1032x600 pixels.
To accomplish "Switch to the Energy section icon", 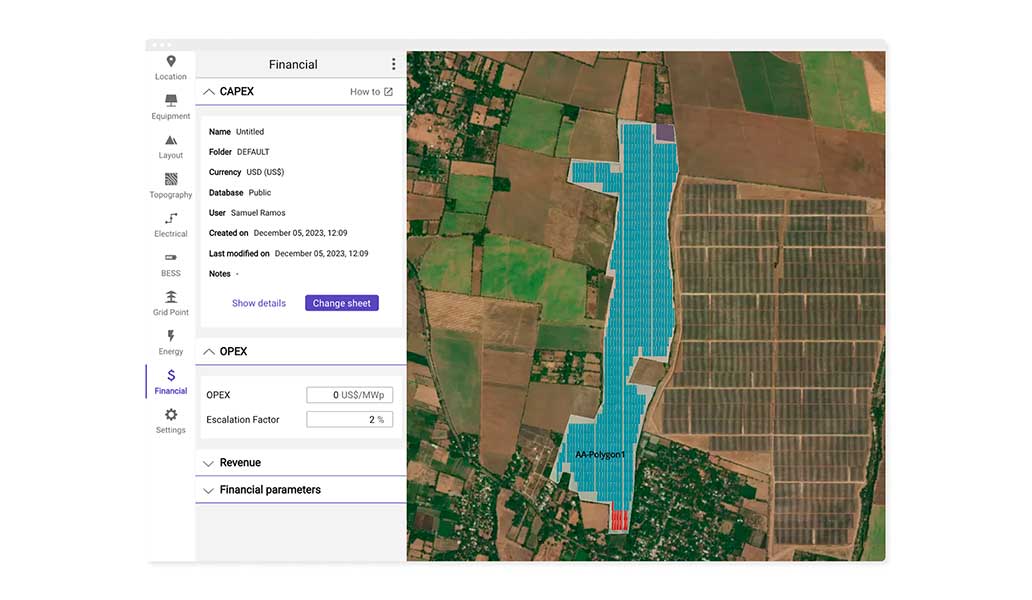I will tap(171, 342).
